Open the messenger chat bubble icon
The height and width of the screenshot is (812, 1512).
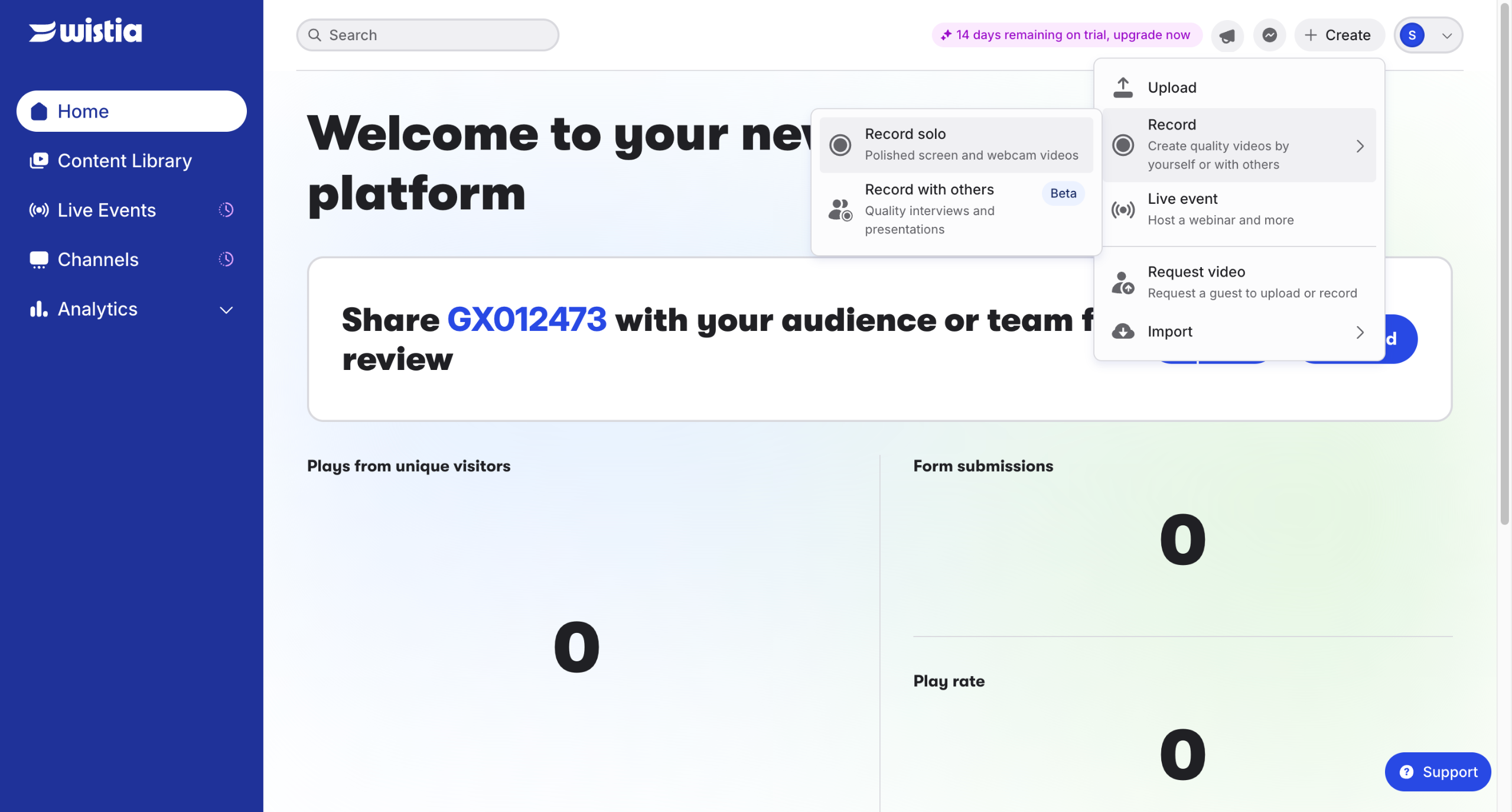(x=1269, y=35)
